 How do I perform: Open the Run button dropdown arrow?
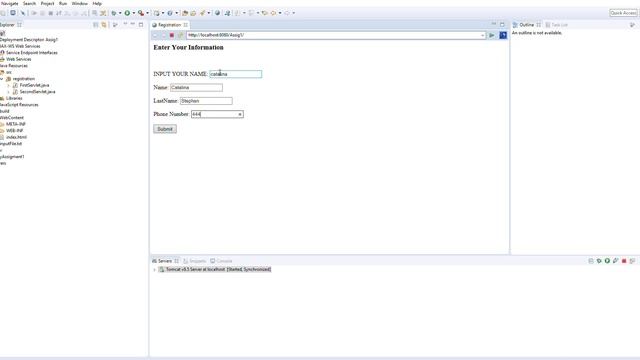pyautogui.click(x=133, y=13)
